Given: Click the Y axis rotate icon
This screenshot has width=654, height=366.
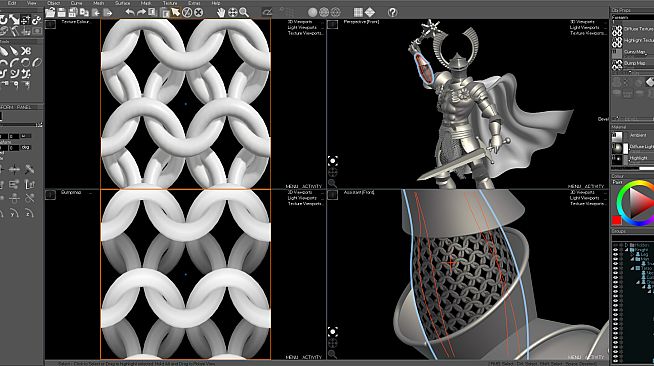Looking at the screenshot, I should pos(15,214).
